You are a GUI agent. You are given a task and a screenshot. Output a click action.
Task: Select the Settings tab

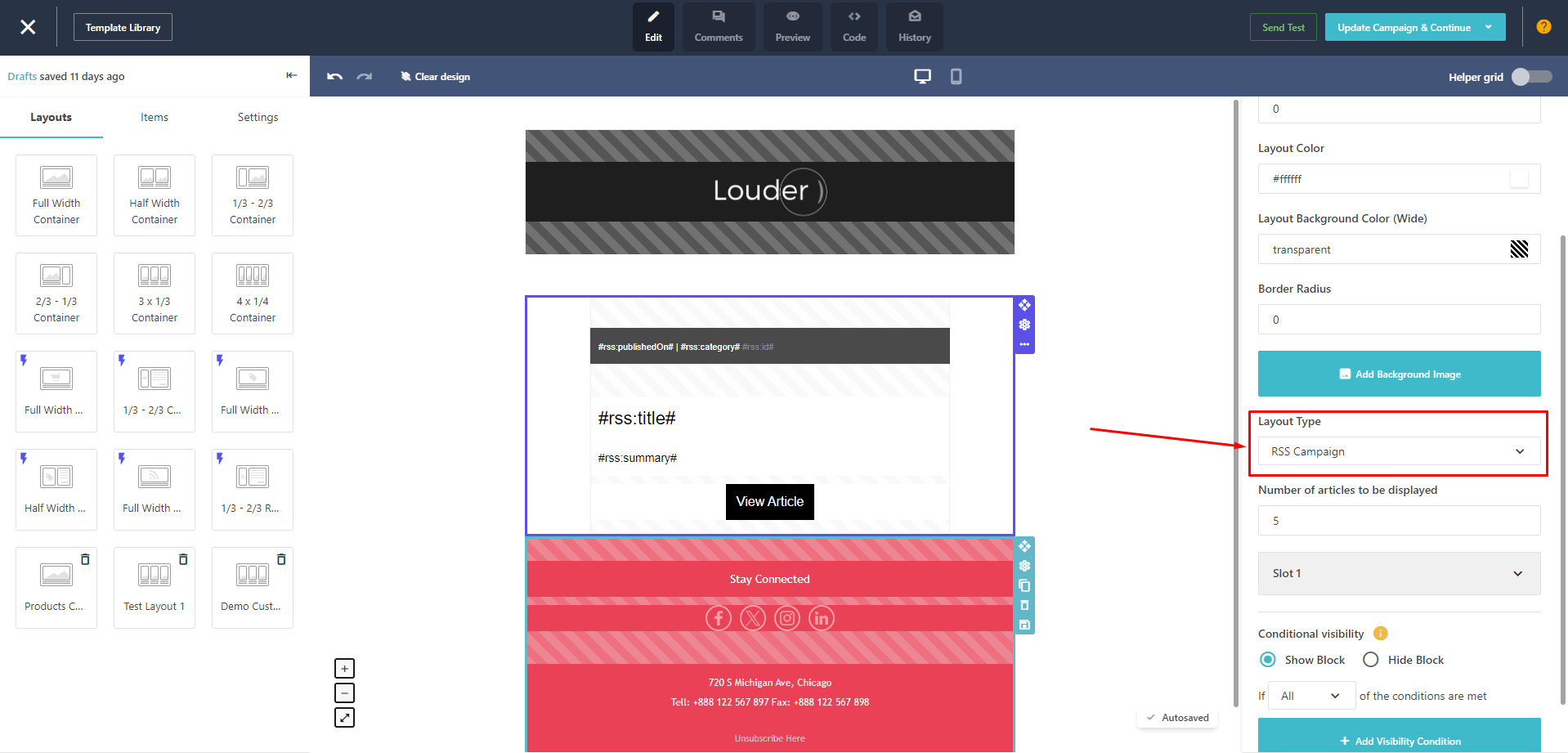(258, 117)
